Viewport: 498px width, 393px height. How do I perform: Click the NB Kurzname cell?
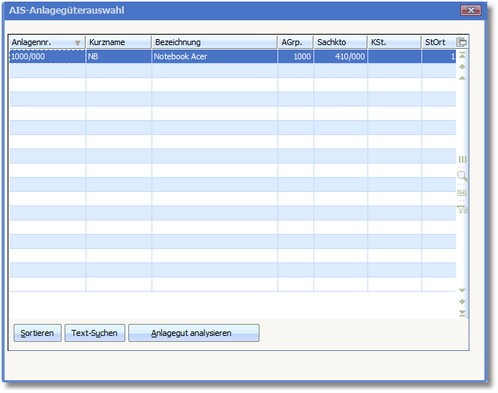119,56
